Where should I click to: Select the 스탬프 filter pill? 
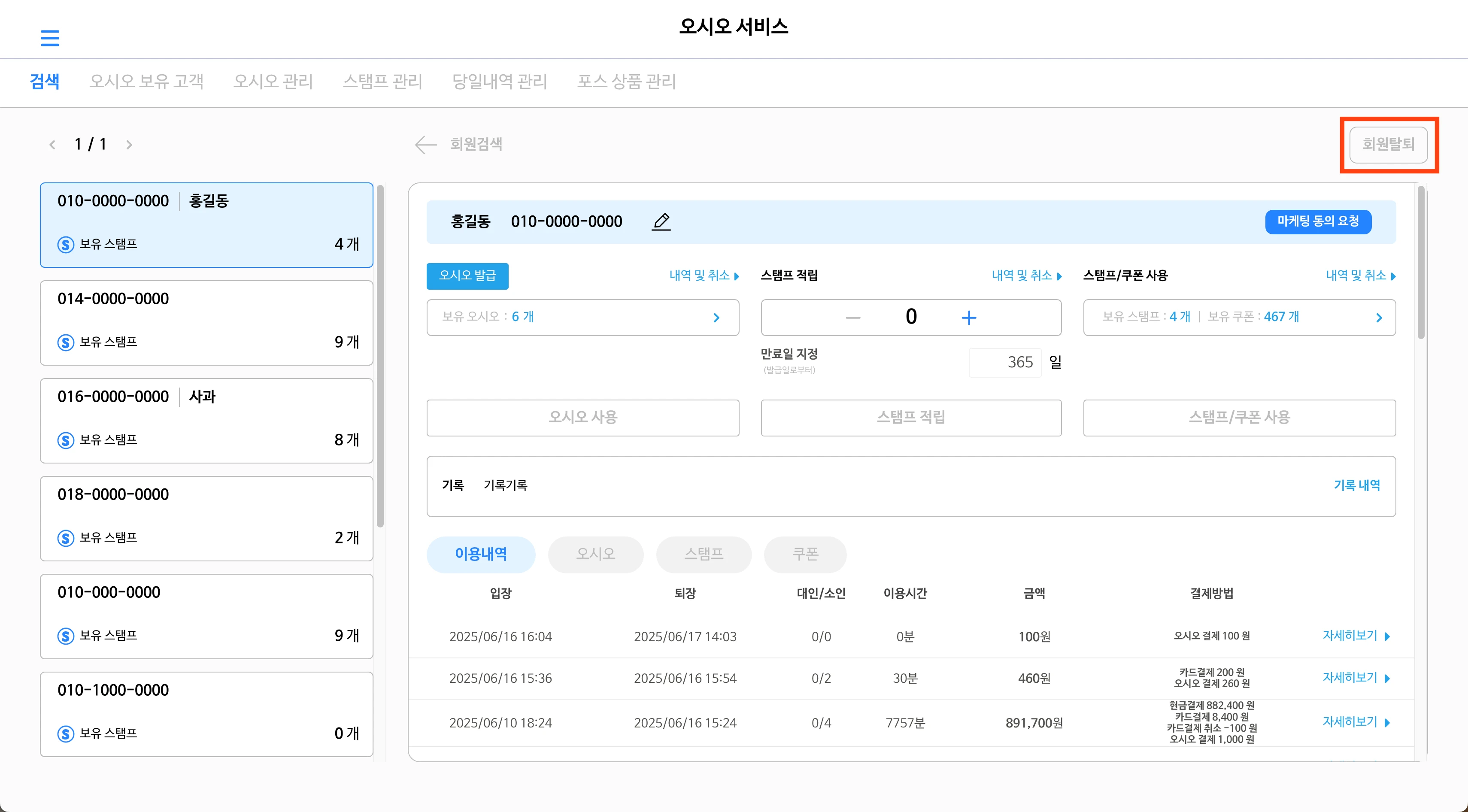(704, 554)
